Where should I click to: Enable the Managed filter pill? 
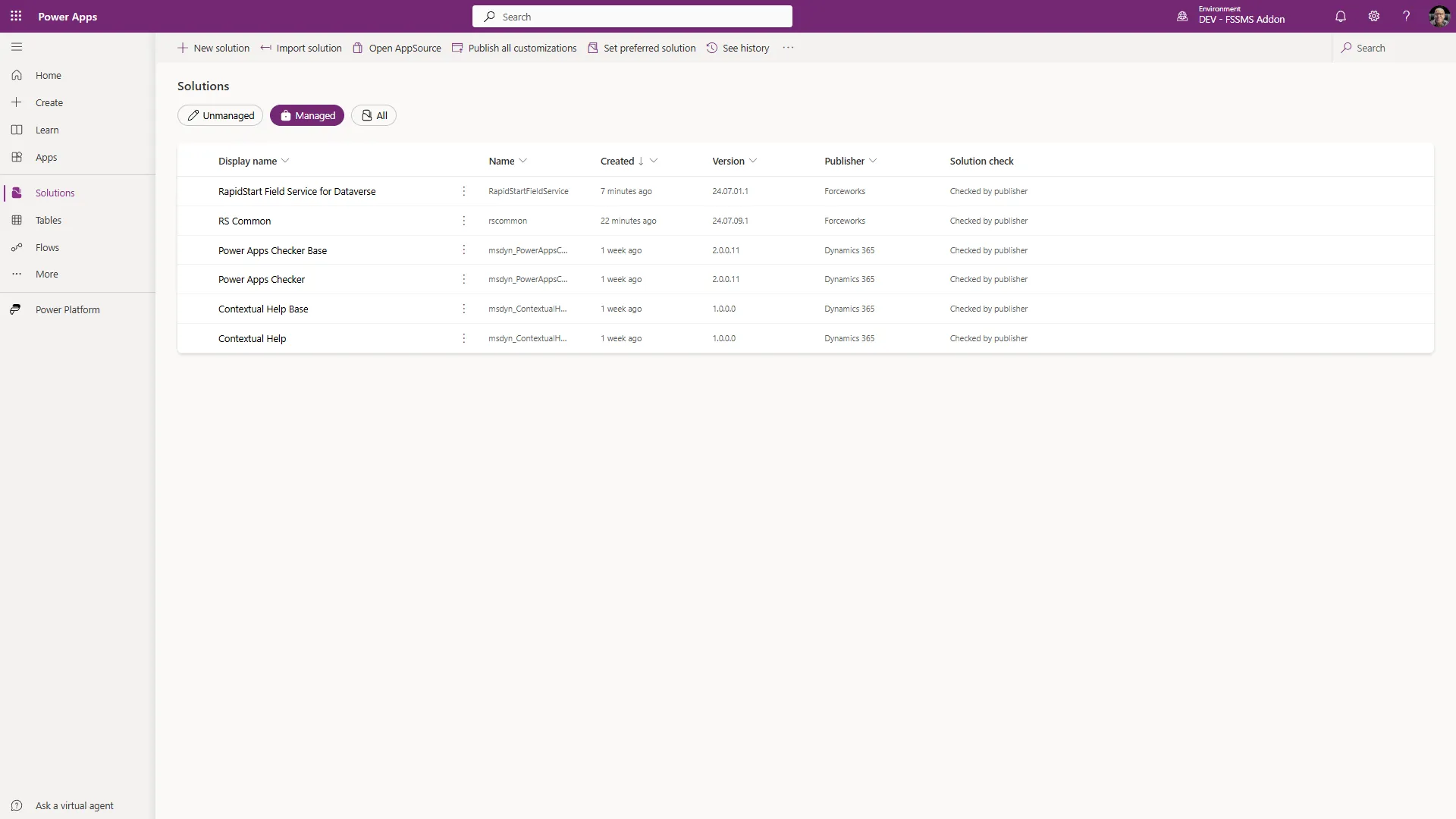coord(307,115)
